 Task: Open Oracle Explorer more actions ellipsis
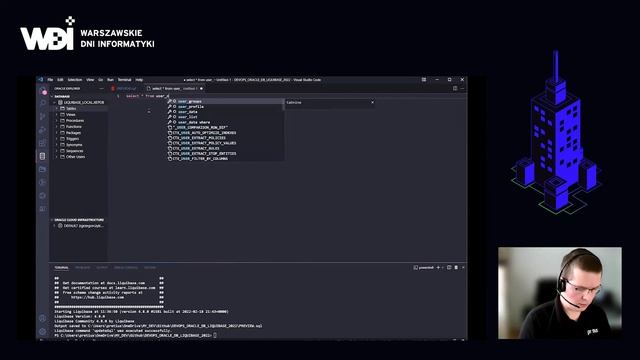102,89
